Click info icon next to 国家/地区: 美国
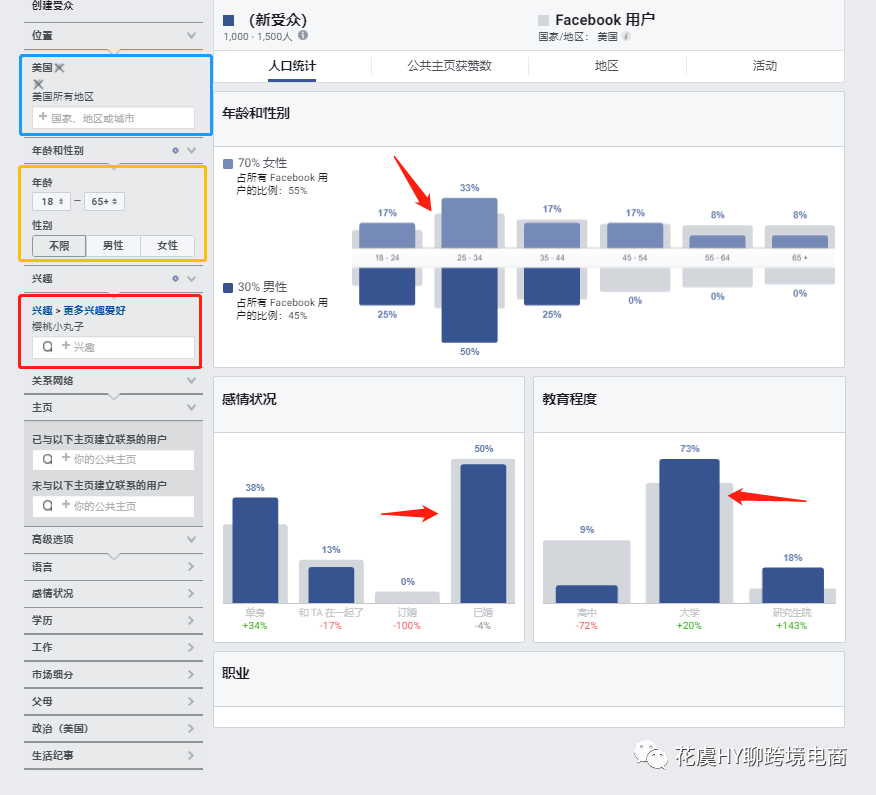The width and height of the screenshot is (876, 795). (626, 36)
